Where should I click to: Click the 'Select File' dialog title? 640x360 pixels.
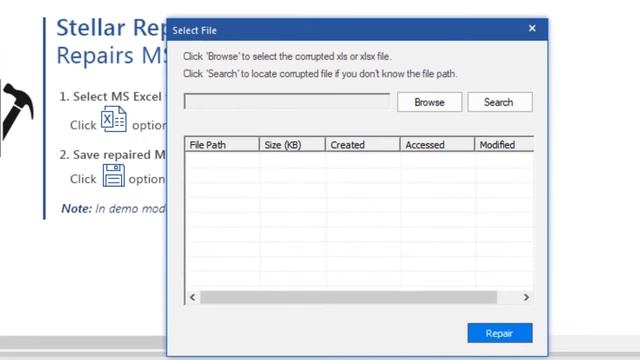194,30
